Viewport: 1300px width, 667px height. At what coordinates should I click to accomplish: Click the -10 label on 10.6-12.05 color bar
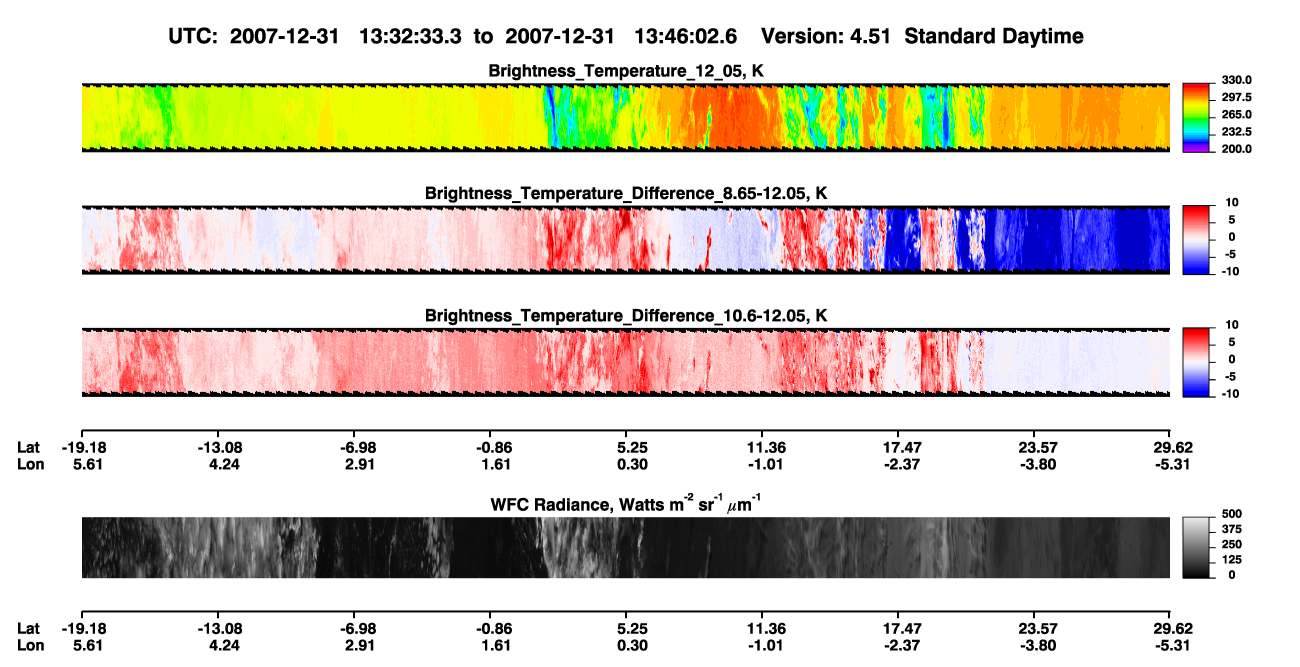[x=1229, y=393]
